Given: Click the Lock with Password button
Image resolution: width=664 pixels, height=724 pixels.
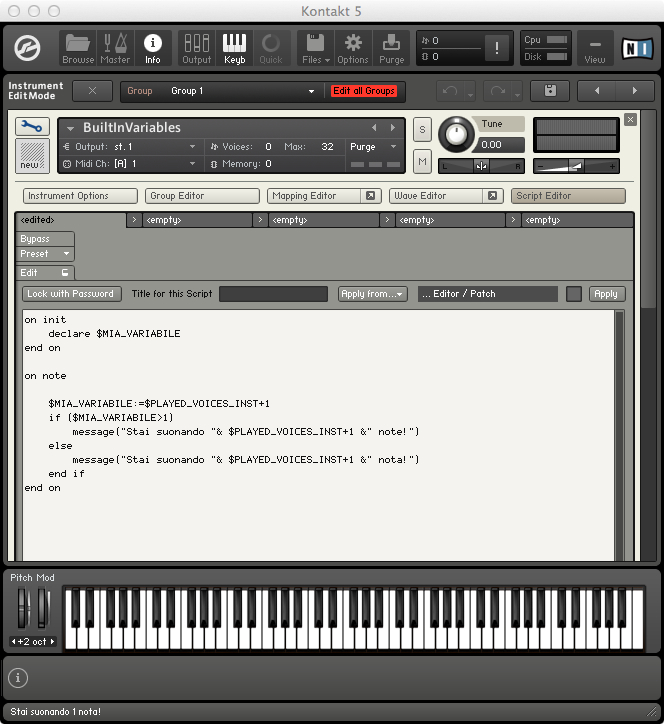Looking at the screenshot, I should (71, 294).
